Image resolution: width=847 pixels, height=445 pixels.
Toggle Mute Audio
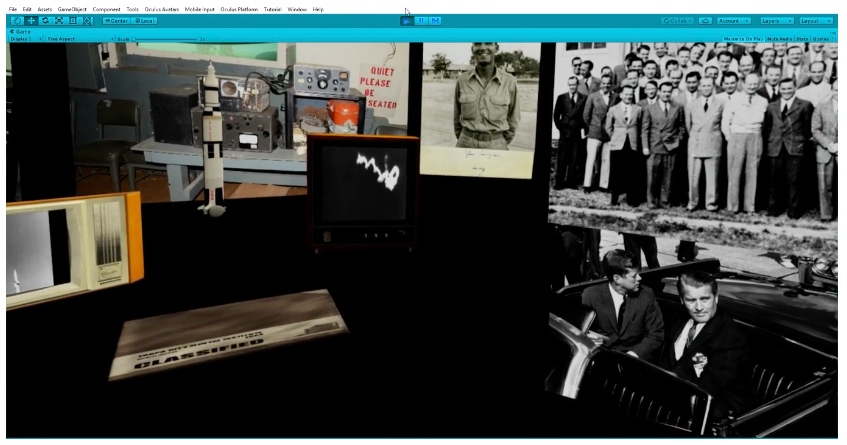[x=779, y=39]
